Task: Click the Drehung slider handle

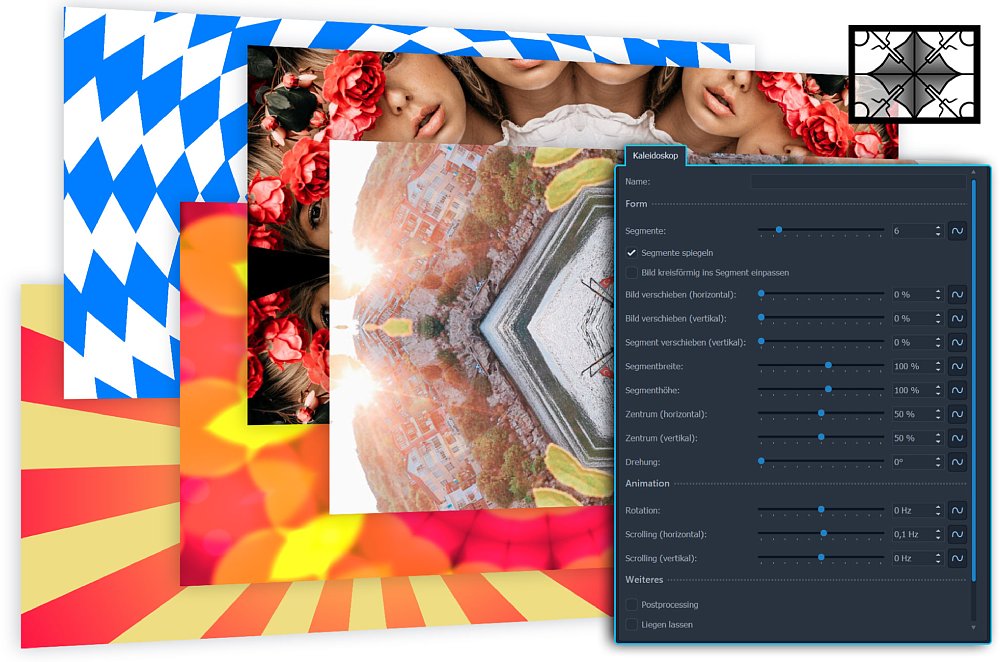Action: [x=761, y=460]
